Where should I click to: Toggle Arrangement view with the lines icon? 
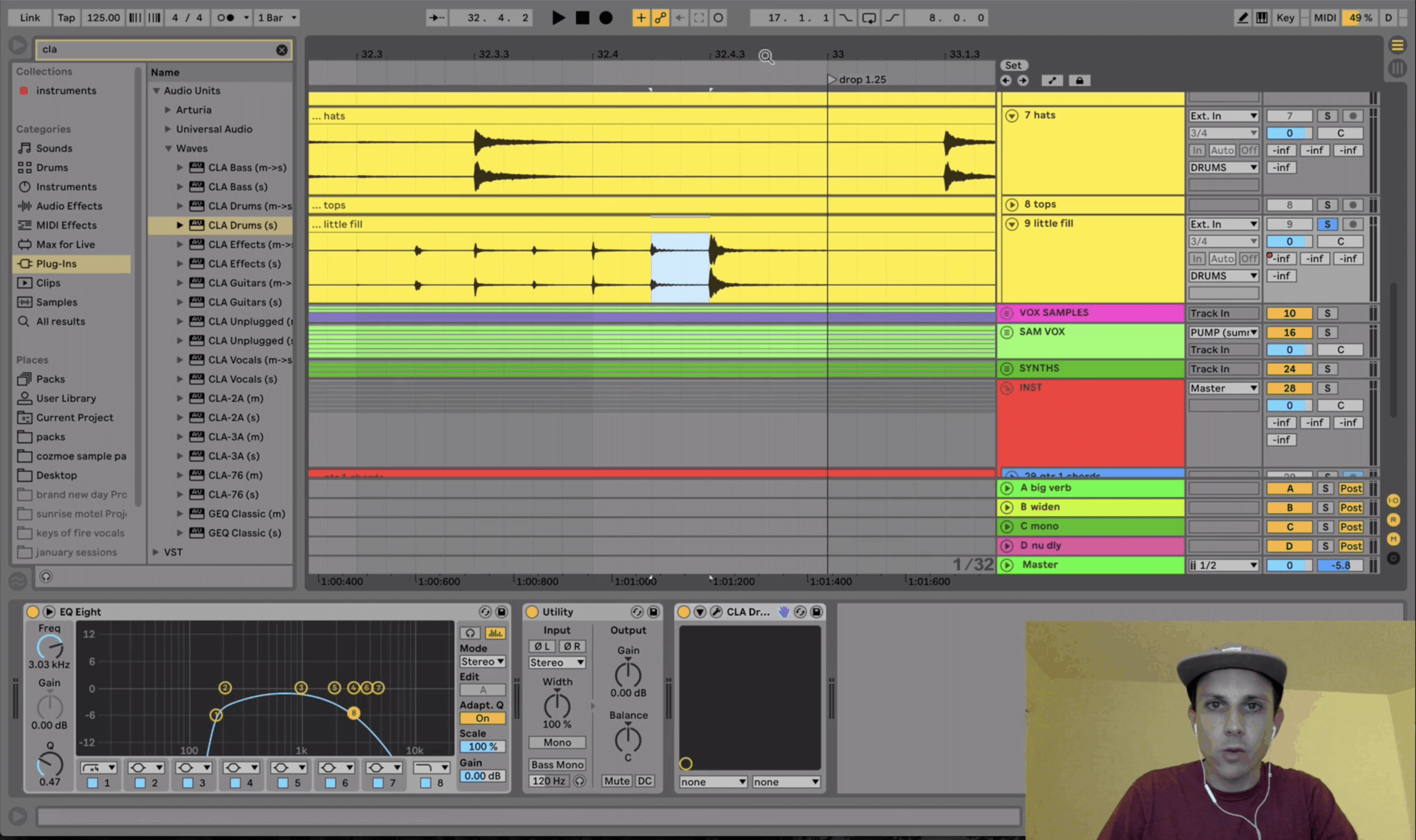tap(1397, 45)
